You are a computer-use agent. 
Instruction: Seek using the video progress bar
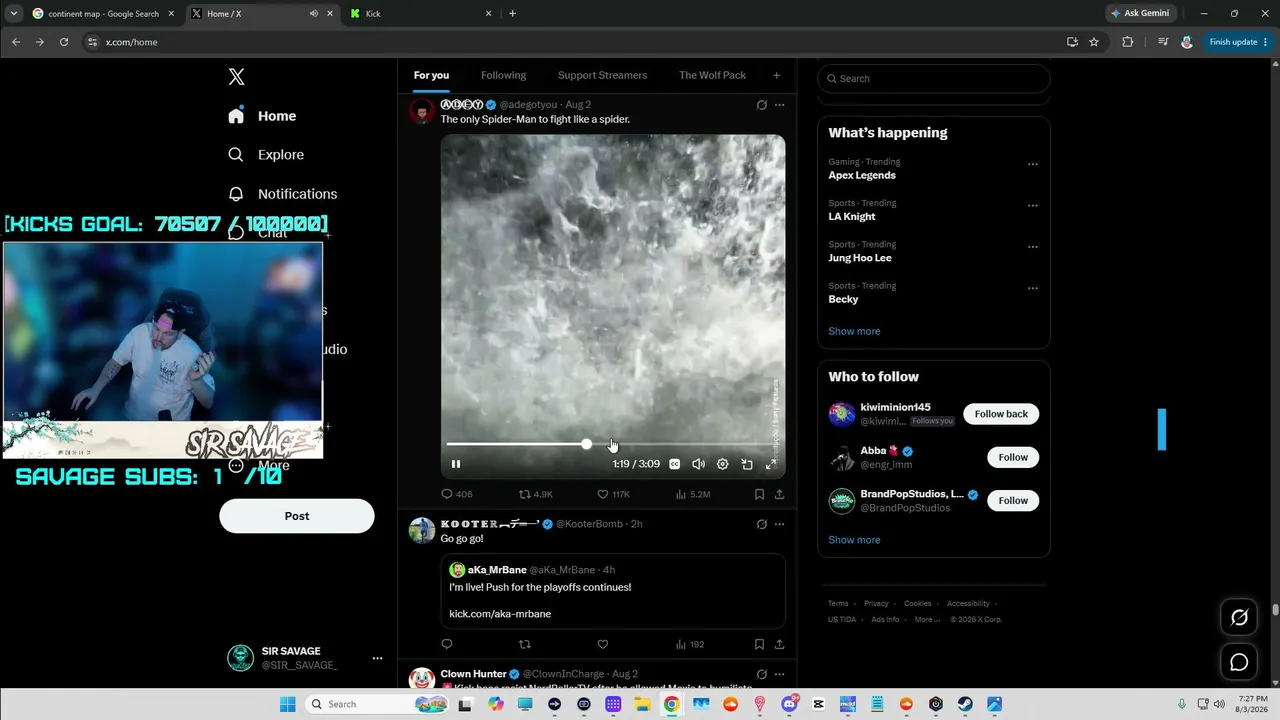tap(612, 444)
